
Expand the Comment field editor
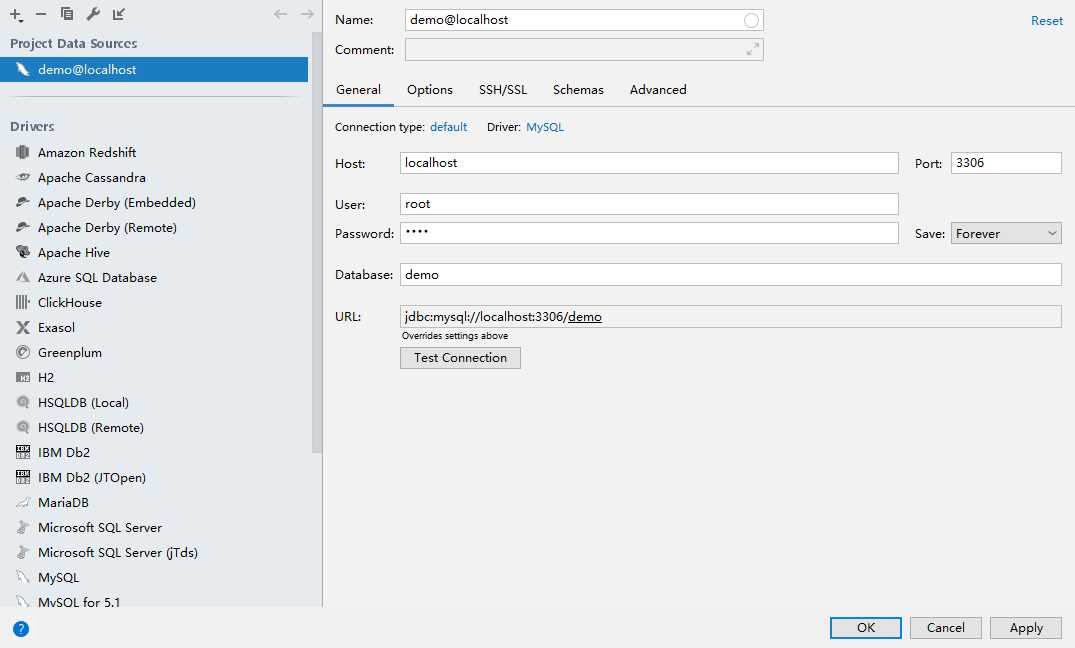(753, 49)
